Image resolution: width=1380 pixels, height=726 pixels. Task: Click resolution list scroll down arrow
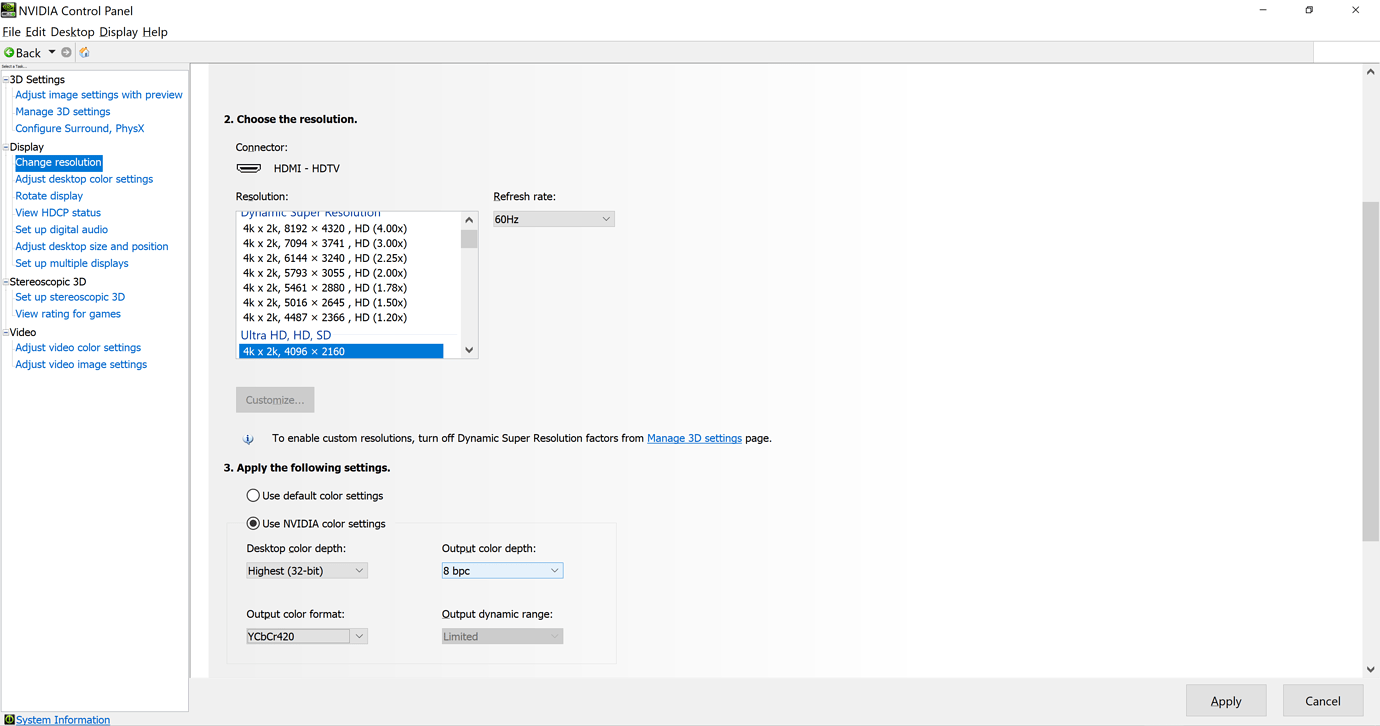coord(469,350)
